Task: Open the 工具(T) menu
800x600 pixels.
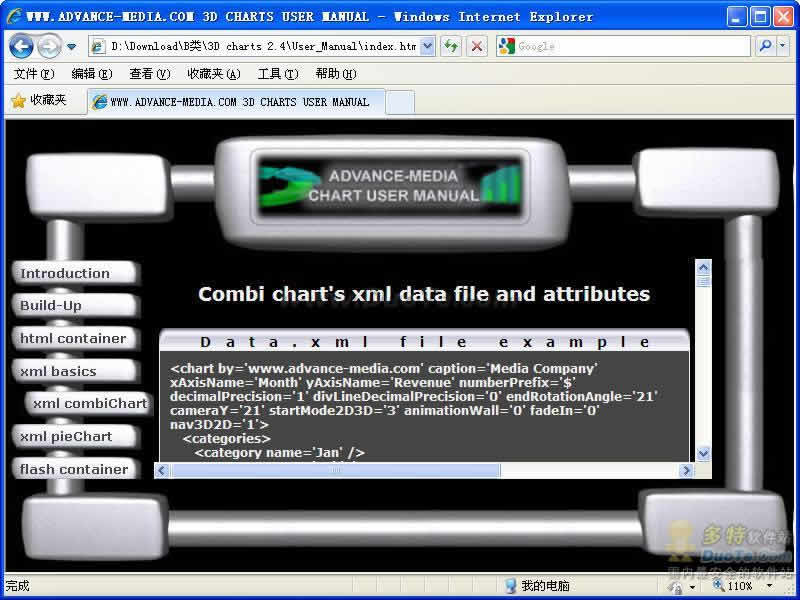Action: tap(278, 74)
